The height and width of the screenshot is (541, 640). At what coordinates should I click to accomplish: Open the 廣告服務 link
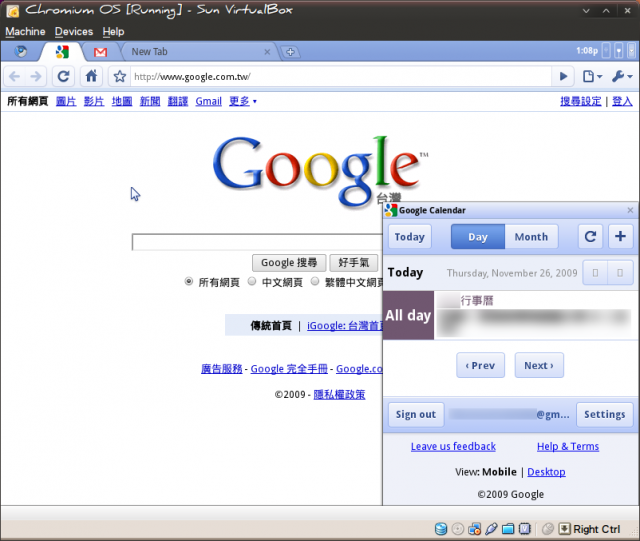click(x=222, y=369)
